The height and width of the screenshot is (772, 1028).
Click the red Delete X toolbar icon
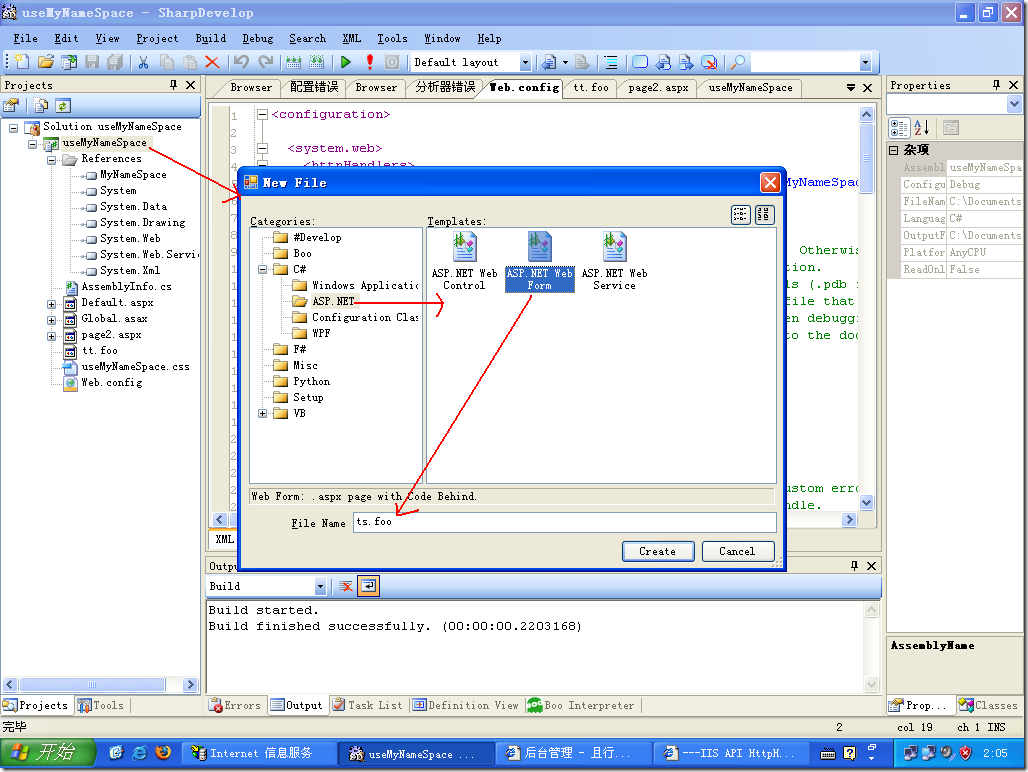pyautogui.click(x=212, y=62)
